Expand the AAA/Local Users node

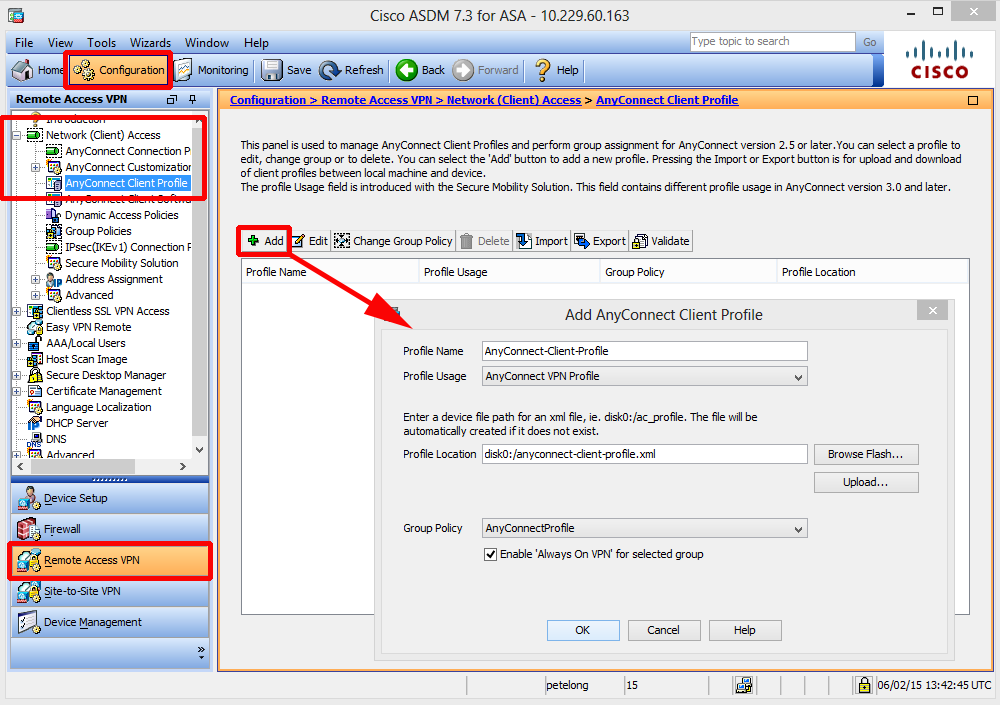point(17,343)
